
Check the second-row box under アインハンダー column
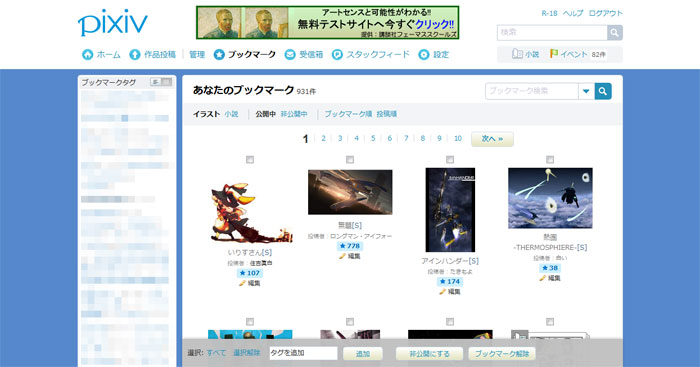pyautogui.click(x=450, y=321)
